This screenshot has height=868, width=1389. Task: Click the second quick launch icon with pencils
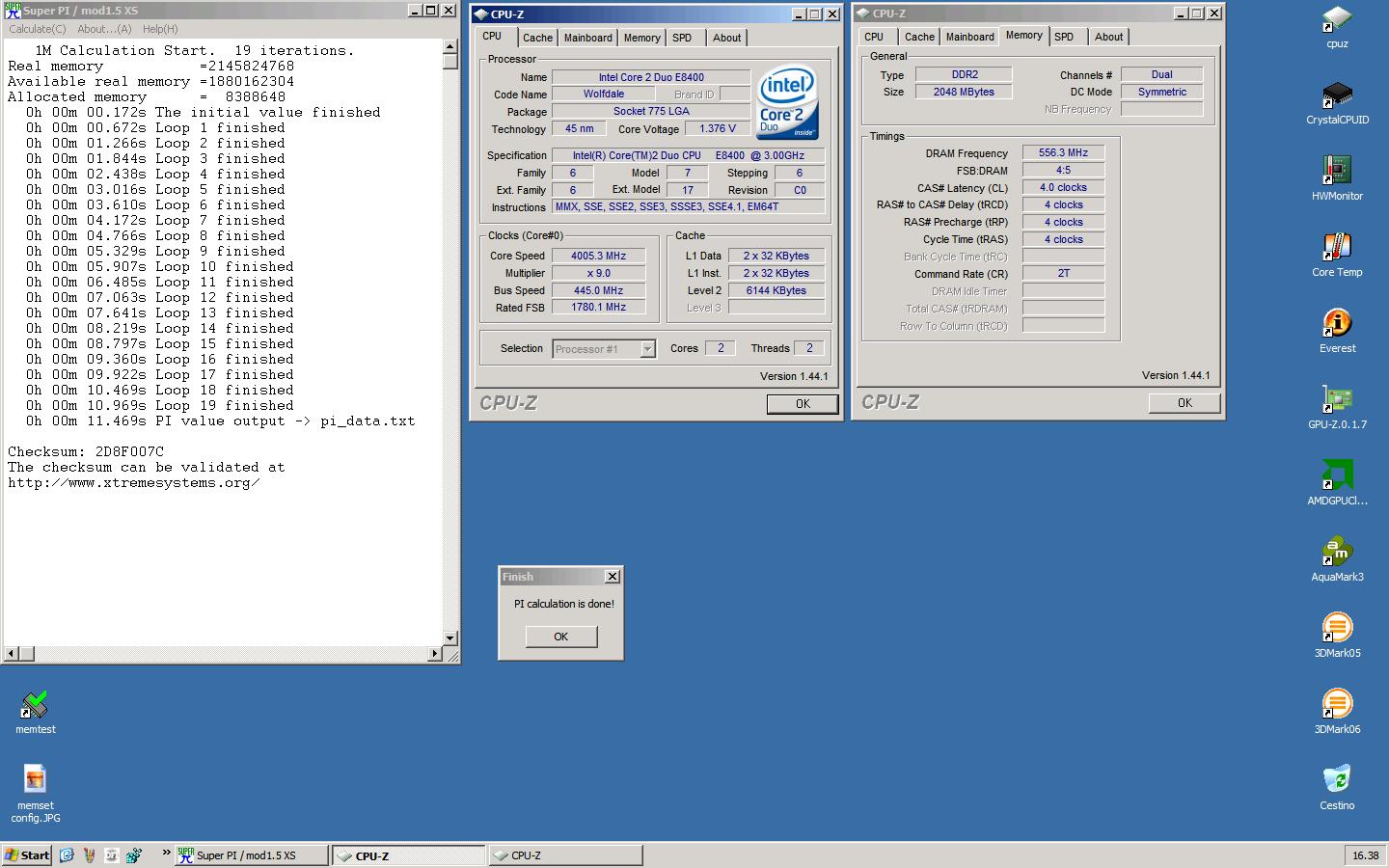90,854
